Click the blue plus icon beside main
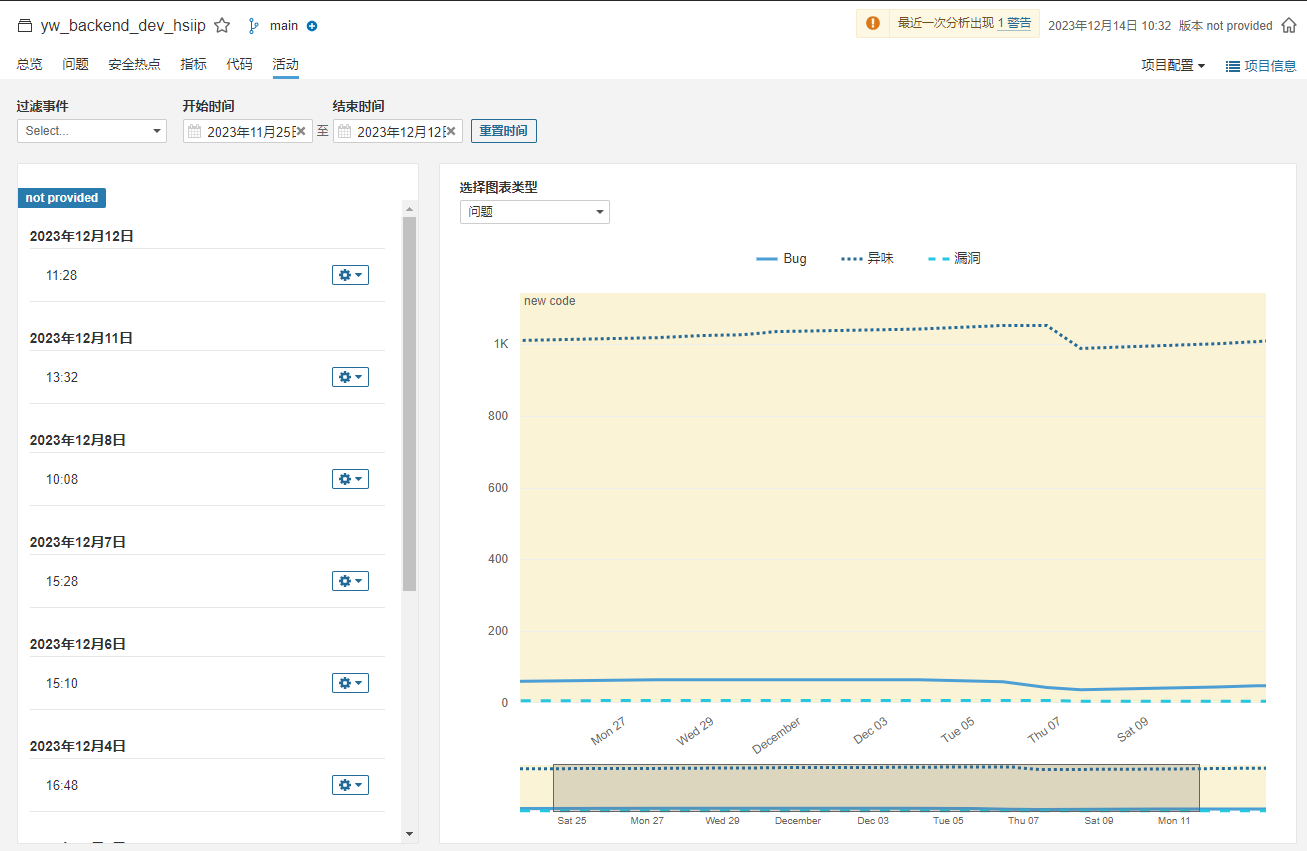Screen dimensions: 1307x851 (x=312, y=26)
